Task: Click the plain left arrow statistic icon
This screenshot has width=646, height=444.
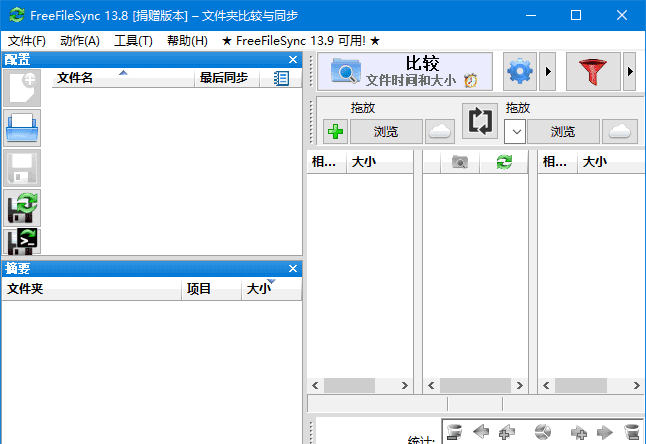Action: tap(481, 432)
